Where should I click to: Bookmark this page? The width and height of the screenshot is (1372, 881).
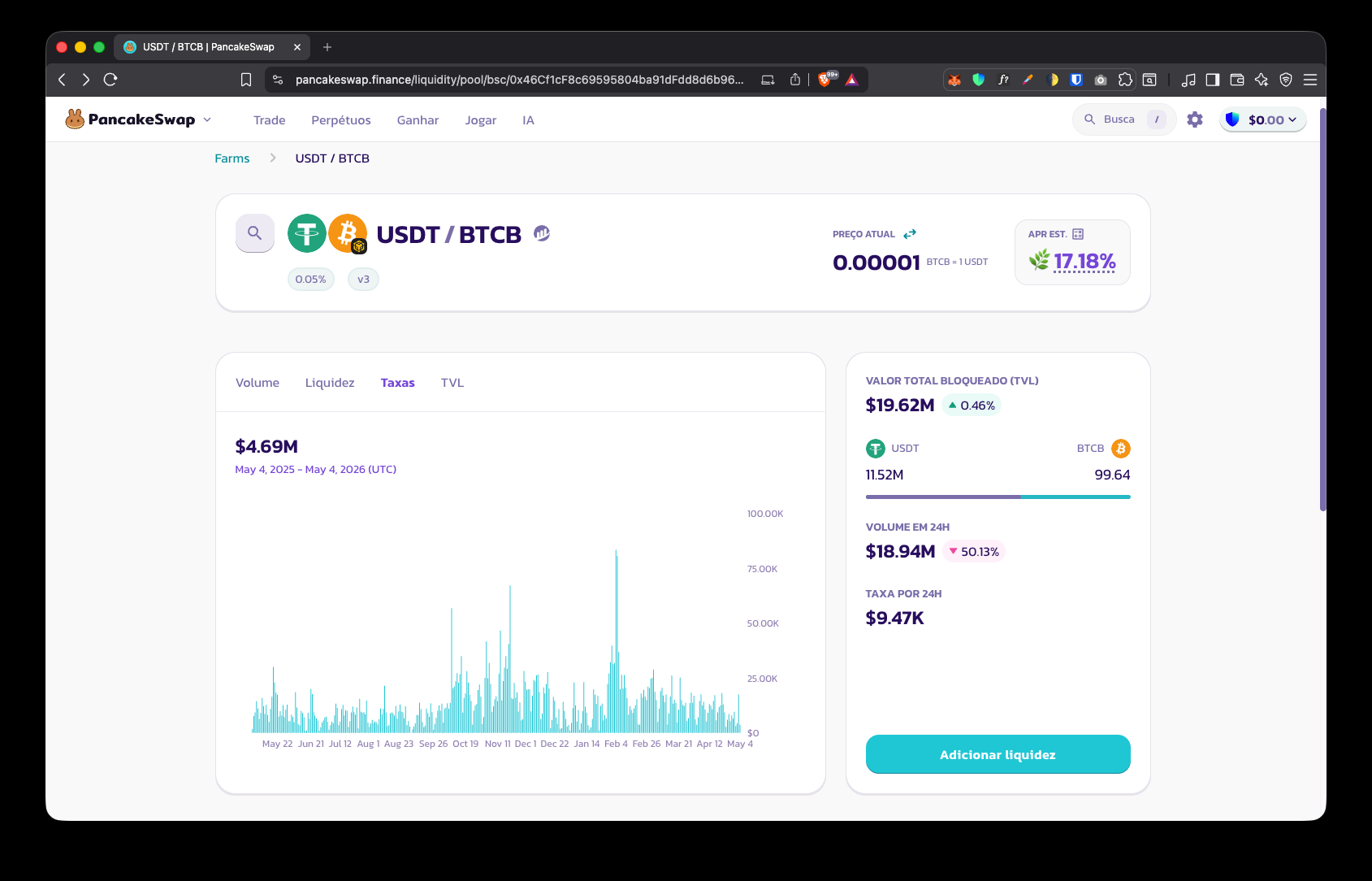pyautogui.click(x=246, y=80)
